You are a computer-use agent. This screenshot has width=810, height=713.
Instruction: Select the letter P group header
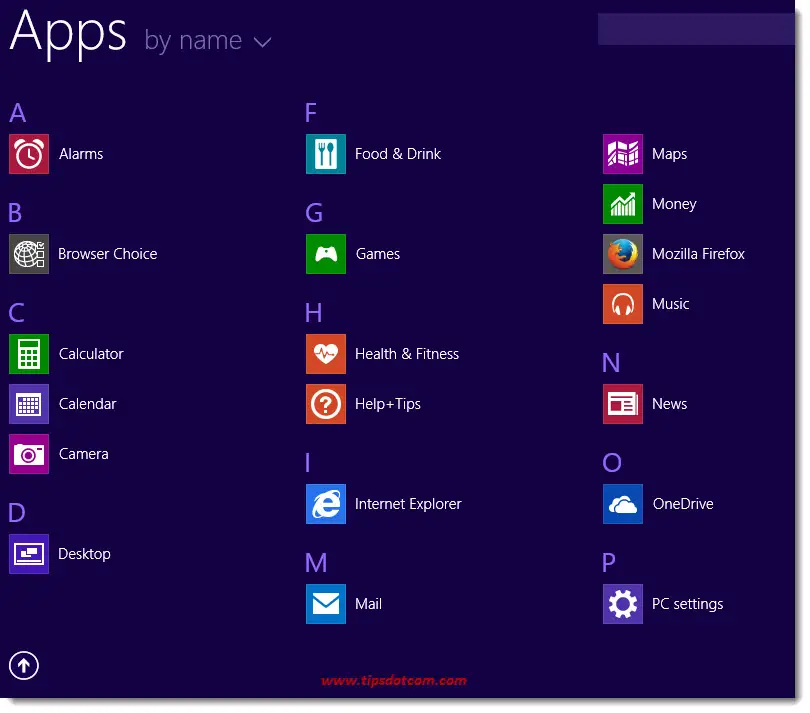pos(609,563)
